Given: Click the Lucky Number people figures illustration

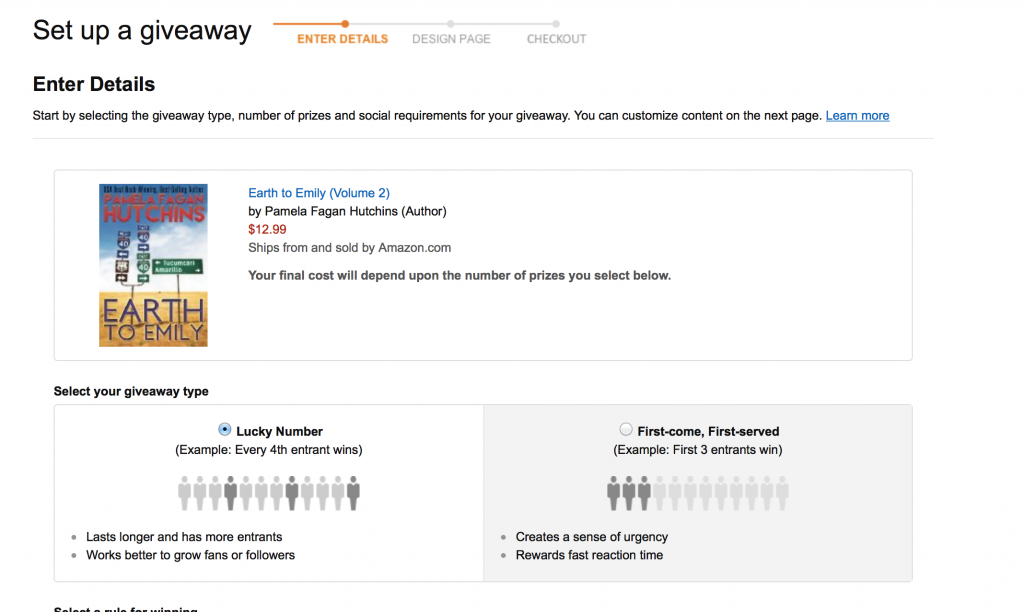Looking at the screenshot, I should [269, 493].
